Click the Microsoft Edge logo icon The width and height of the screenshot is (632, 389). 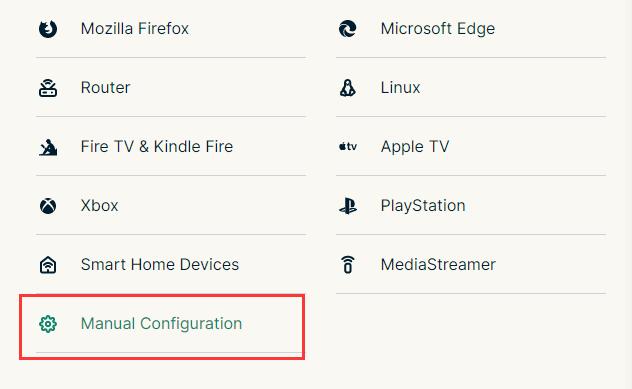[347, 29]
